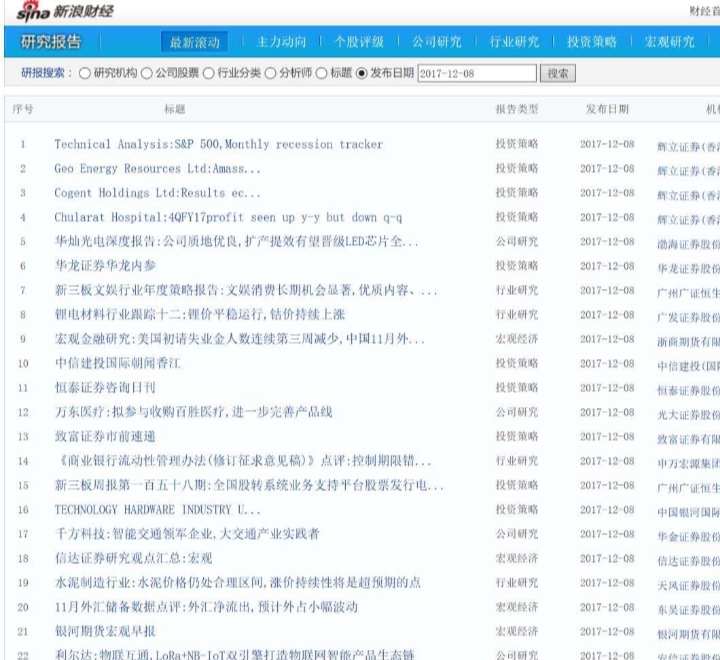Choose the 标题 search option
Viewport: 720px width, 660px height.
321,74
